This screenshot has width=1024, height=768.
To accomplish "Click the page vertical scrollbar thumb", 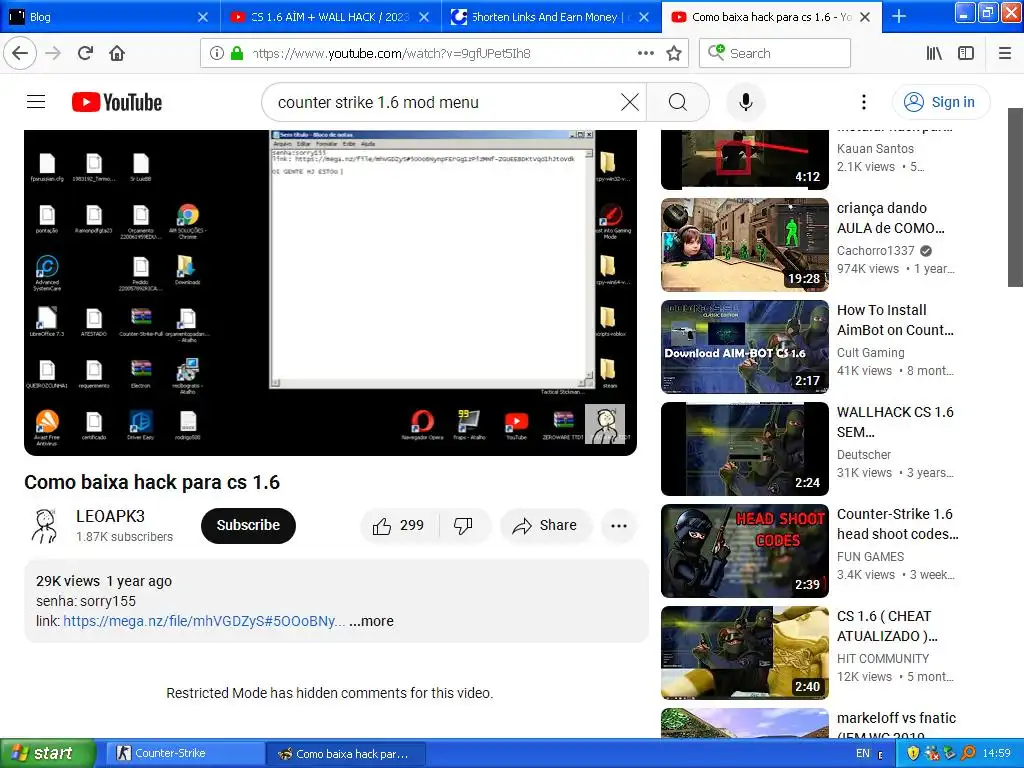I will [1015, 197].
